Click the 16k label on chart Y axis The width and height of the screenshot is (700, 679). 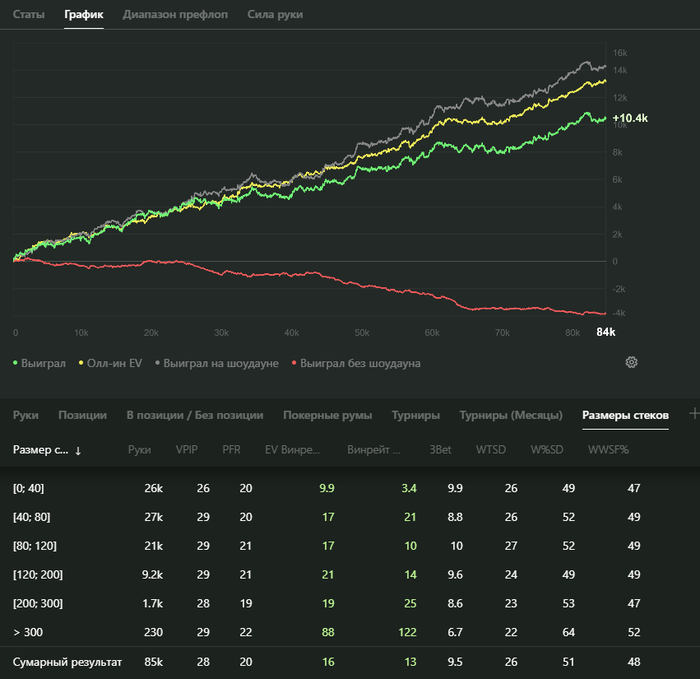click(x=620, y=53)
